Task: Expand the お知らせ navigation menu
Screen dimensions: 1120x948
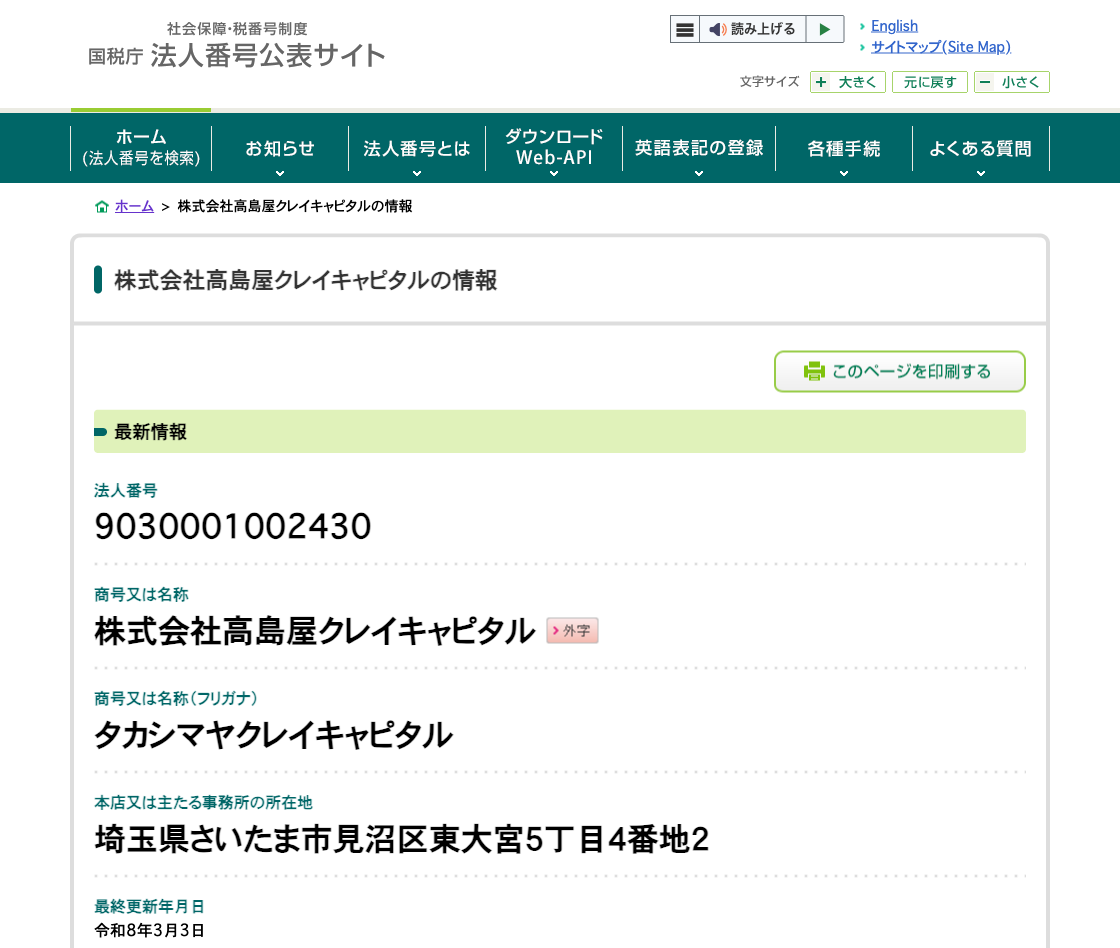Action: point(280,149)
